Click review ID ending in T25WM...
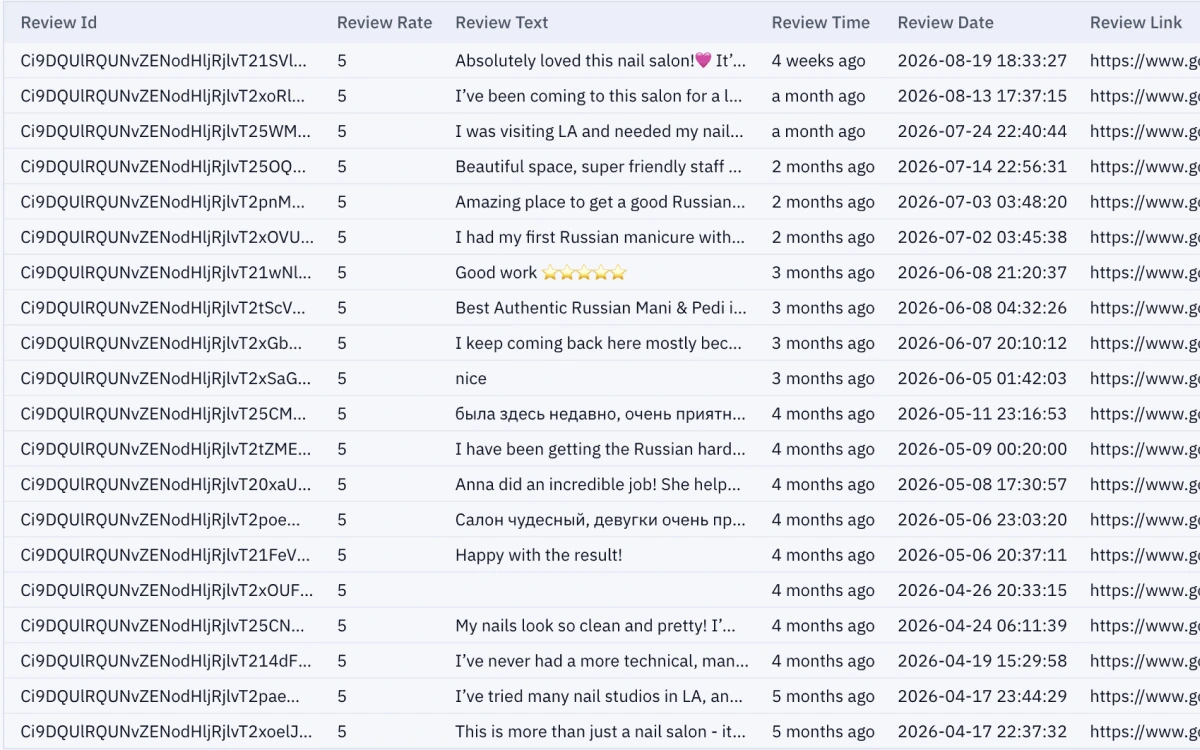 point(166,131)
